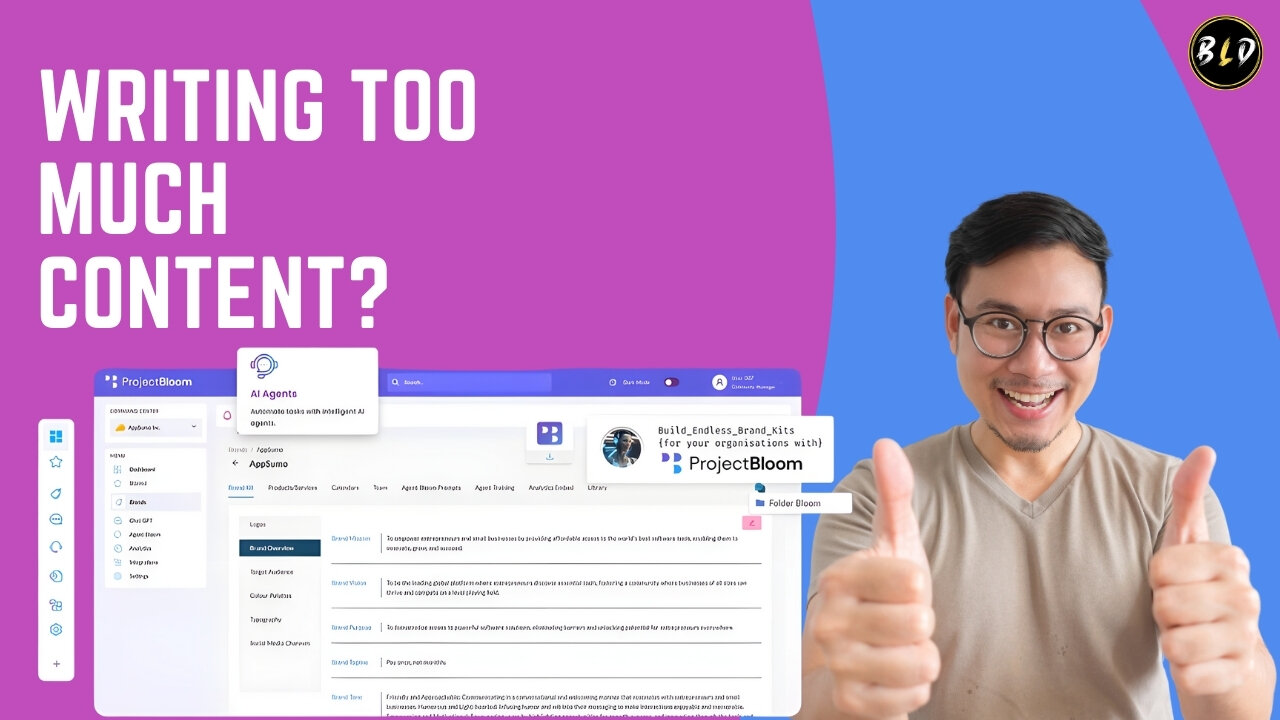Switch to the Agent Training tab
The image size is (1280, 720).
[x=495, y=488]
